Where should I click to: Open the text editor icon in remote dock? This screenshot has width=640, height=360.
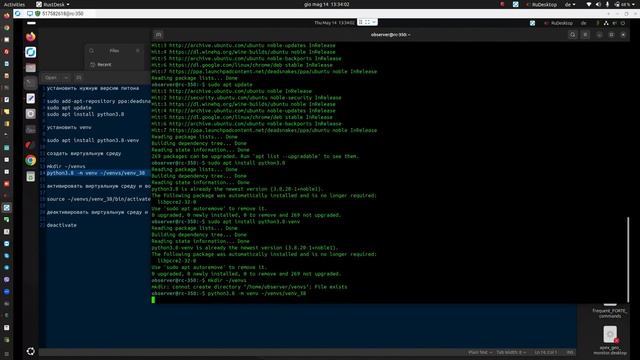pyautogui.click(x=31, y=98)
